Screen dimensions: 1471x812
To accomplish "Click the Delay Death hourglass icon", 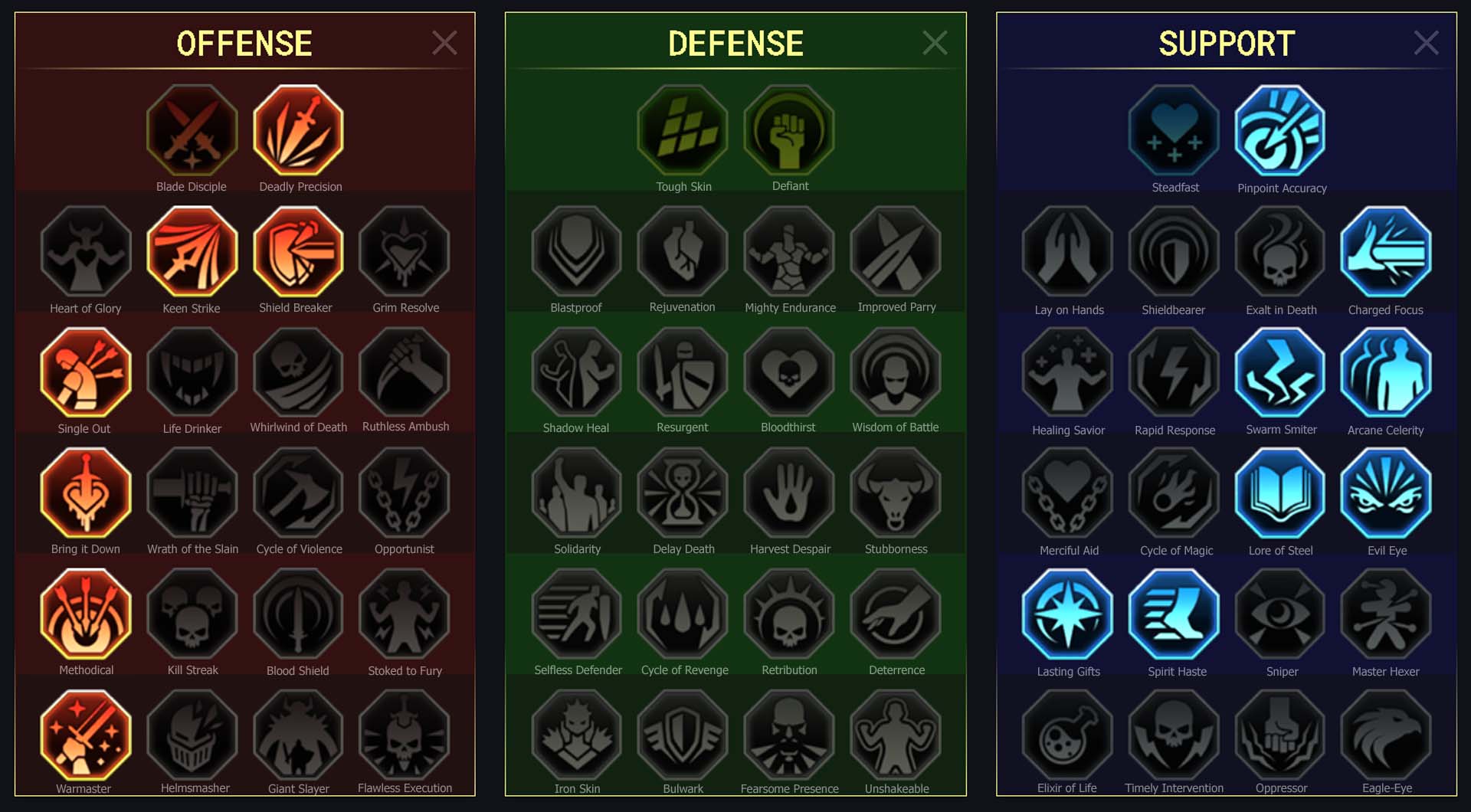I will coord(683,493).
